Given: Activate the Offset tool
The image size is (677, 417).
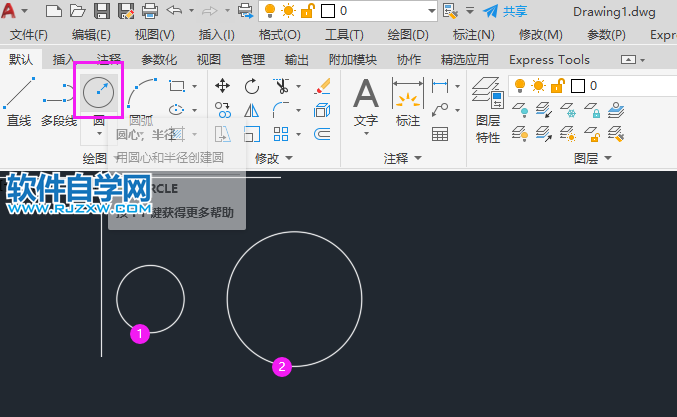Looking at the screenshot, I should coord(322,134).
